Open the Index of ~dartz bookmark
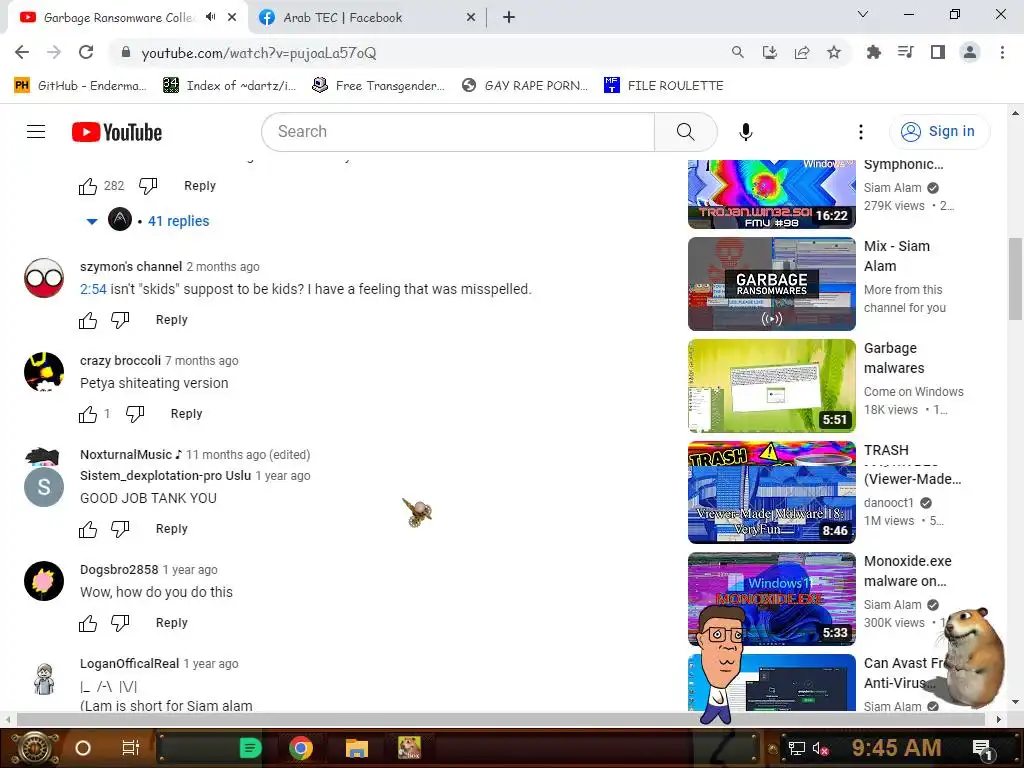The image size is (1024, 768). (x=229, y=86)
